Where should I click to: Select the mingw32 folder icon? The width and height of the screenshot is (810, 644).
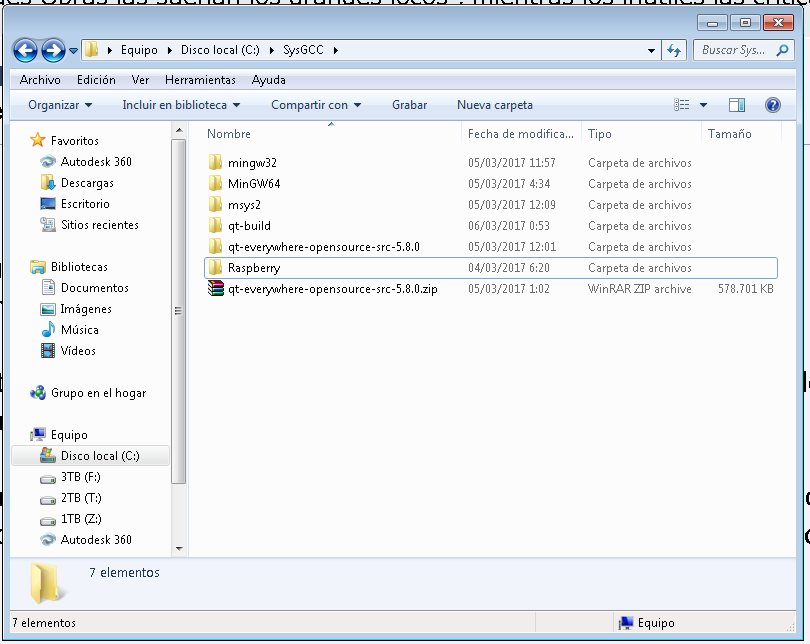pyautogui.click(x=215, y=163)
